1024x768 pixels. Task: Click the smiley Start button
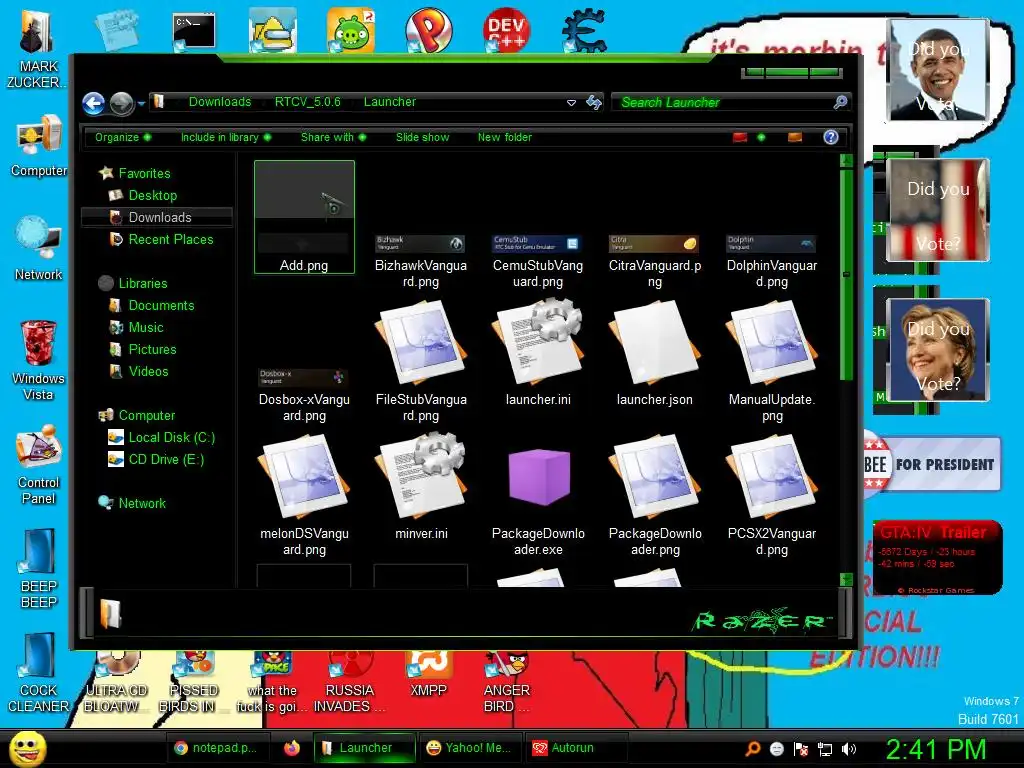(27, 748)
